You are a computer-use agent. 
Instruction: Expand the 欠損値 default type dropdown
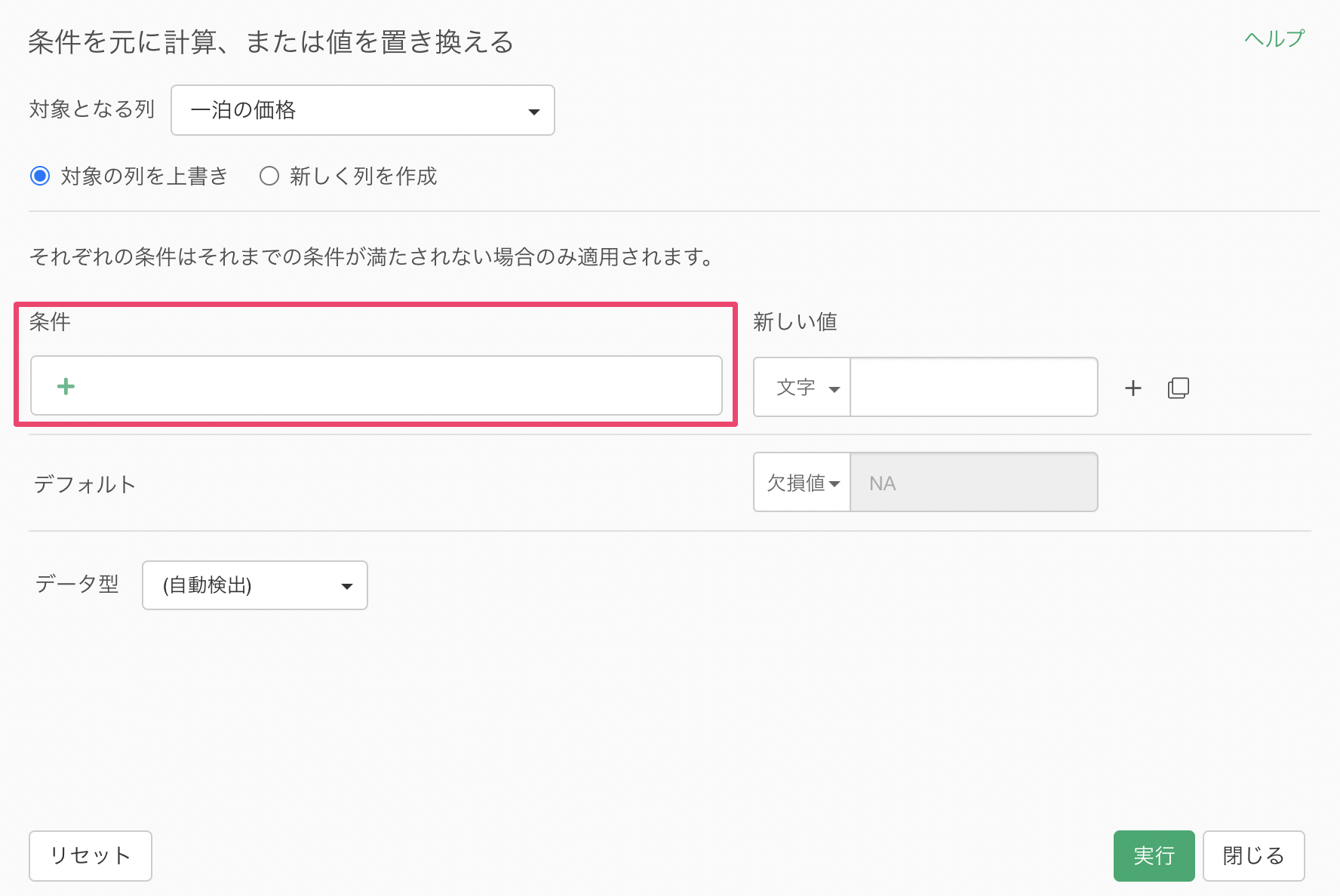point(802,483)
